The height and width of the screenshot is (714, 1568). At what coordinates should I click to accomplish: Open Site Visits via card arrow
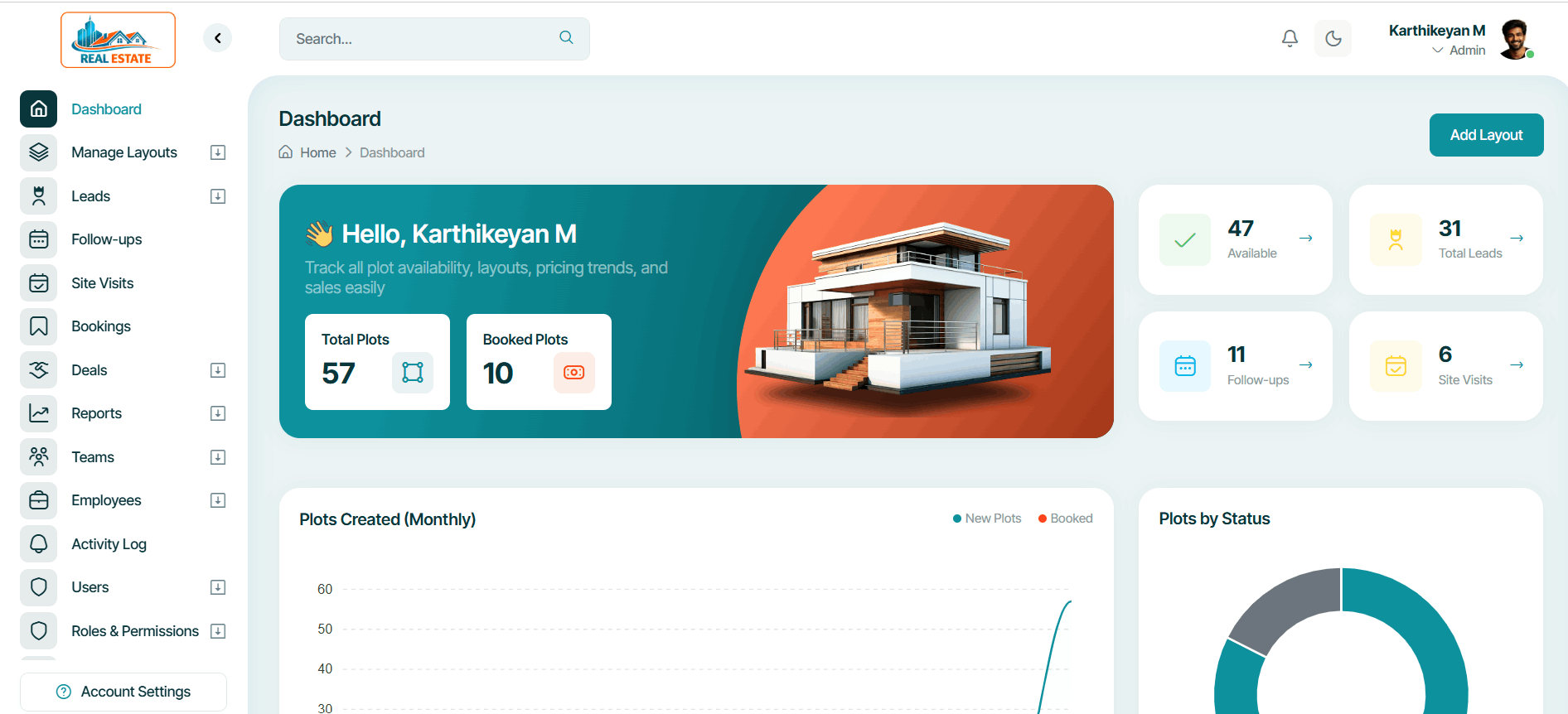point(1517,365)
